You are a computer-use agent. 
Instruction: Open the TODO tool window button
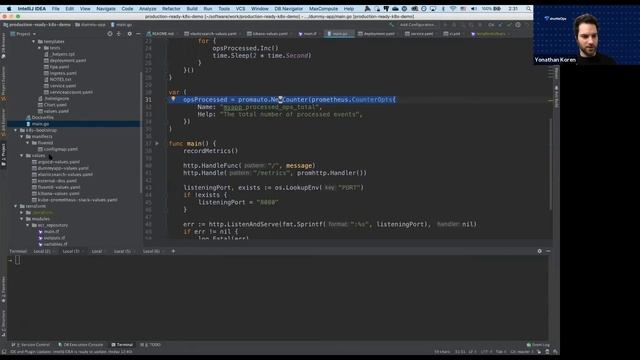pyautogui.click(x=151, y=345)
